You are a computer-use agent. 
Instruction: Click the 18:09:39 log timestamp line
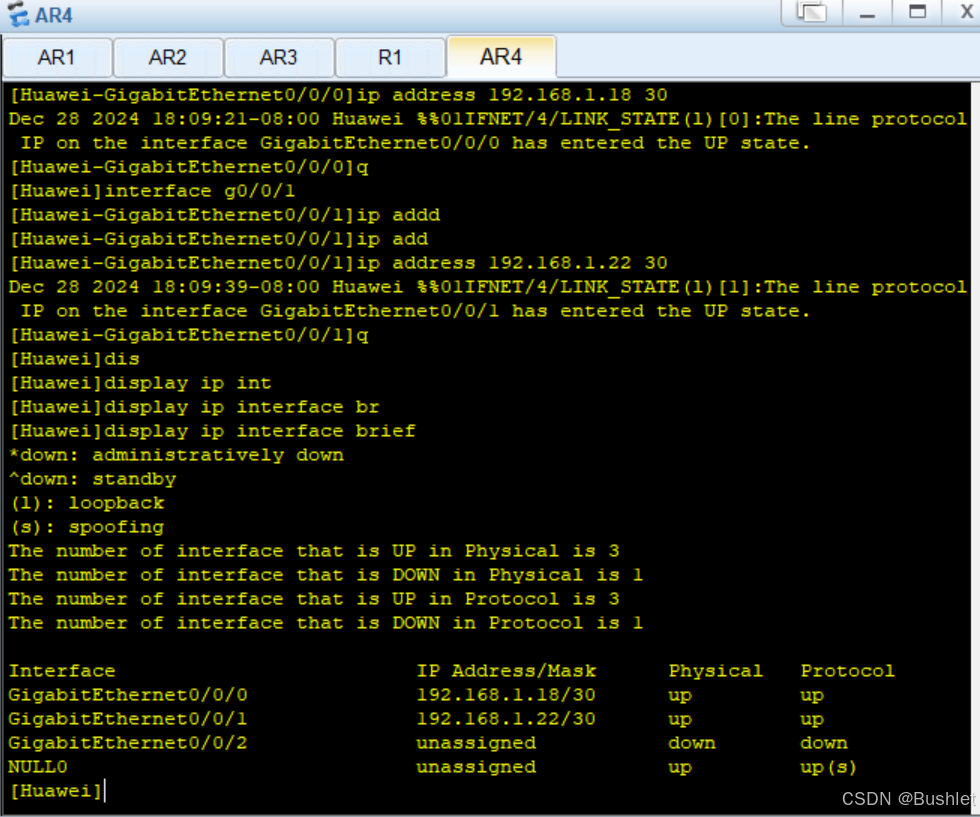tap(488, 288)
